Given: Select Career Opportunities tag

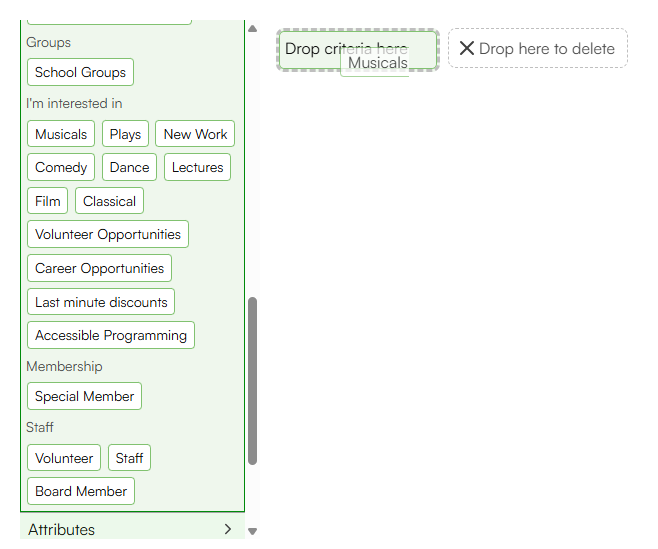Looking at the screenshot, I should (99, 268).
